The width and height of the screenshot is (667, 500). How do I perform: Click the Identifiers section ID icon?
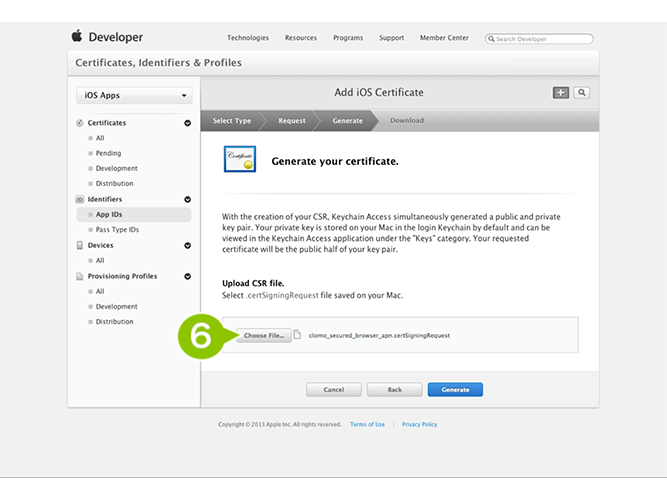pos(80,199)
